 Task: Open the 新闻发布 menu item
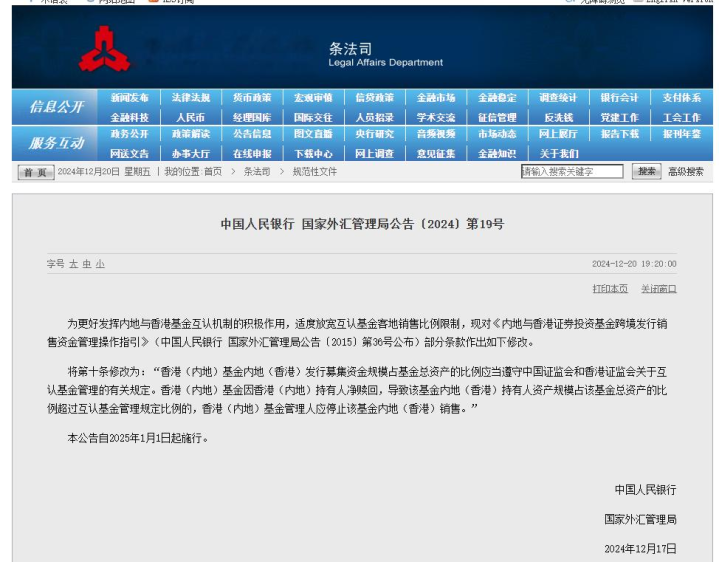tap(130, 98)
